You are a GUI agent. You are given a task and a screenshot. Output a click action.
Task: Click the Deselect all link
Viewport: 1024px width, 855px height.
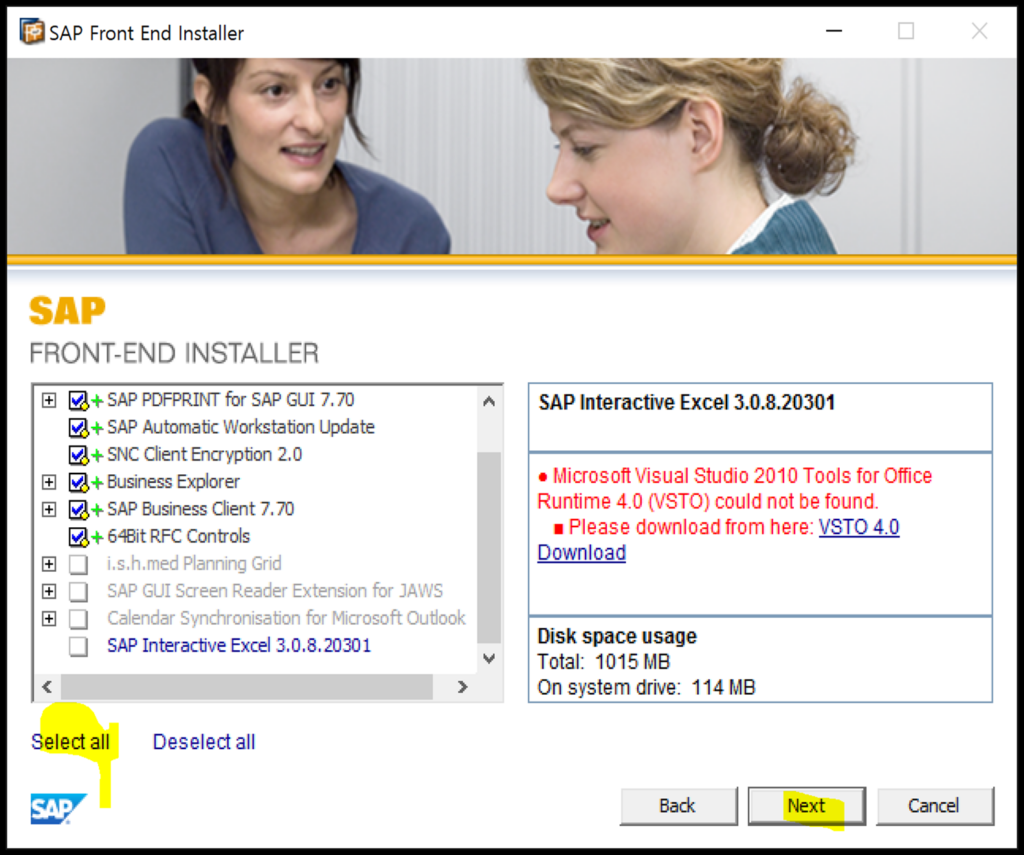(x=204, y=742)
